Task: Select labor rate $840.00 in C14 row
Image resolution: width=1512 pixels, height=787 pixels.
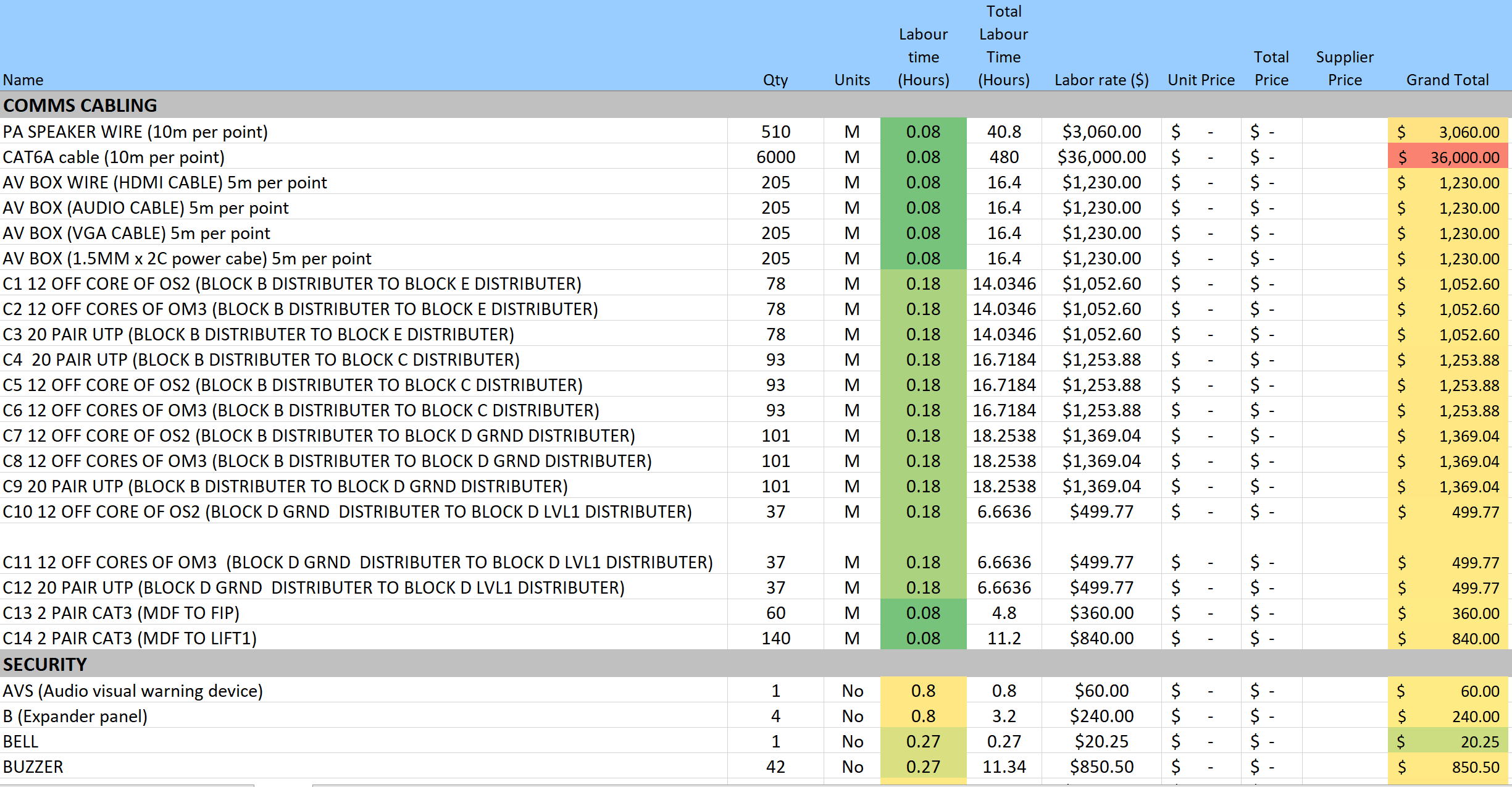Action: 1101,638
